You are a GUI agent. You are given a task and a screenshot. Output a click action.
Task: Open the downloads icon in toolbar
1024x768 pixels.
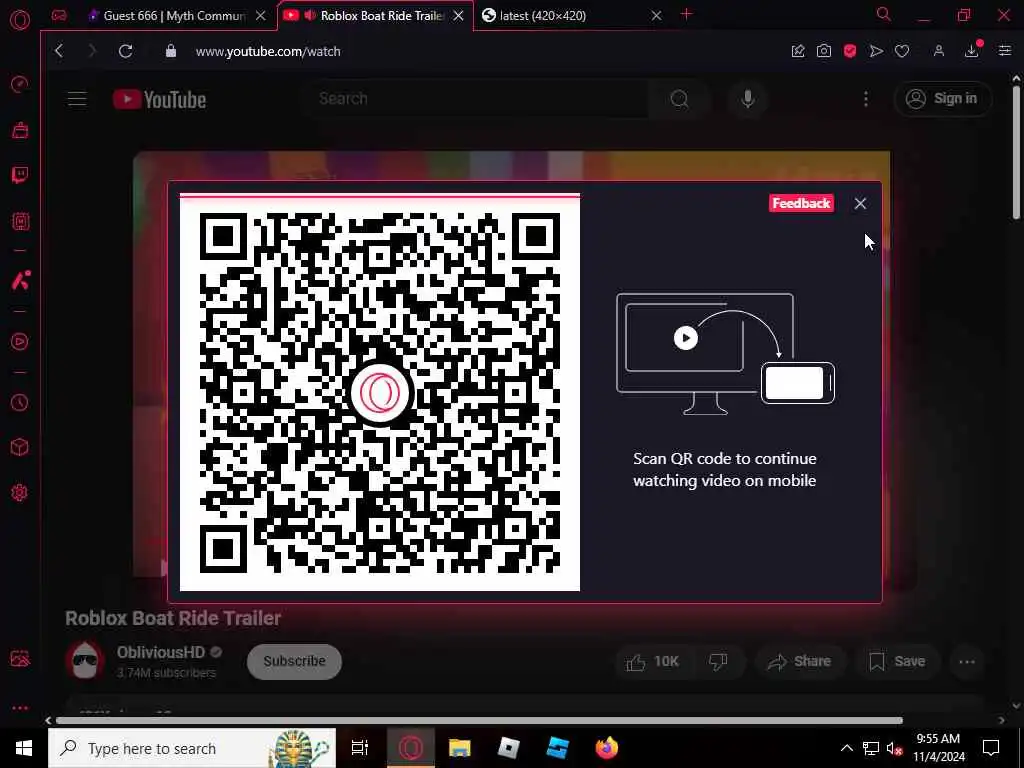click(972, 51)
